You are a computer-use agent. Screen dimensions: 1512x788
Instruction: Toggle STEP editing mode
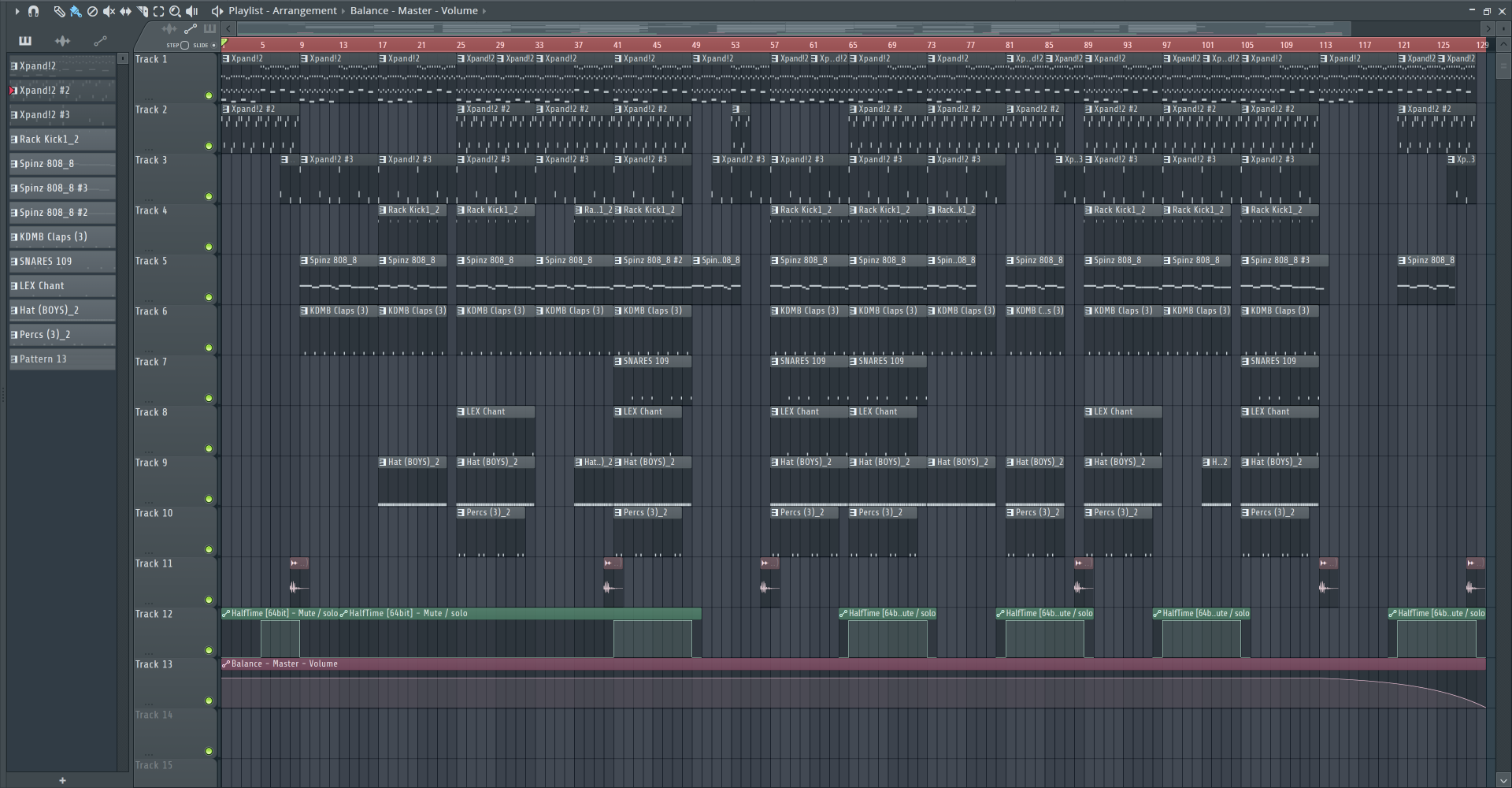184,45
